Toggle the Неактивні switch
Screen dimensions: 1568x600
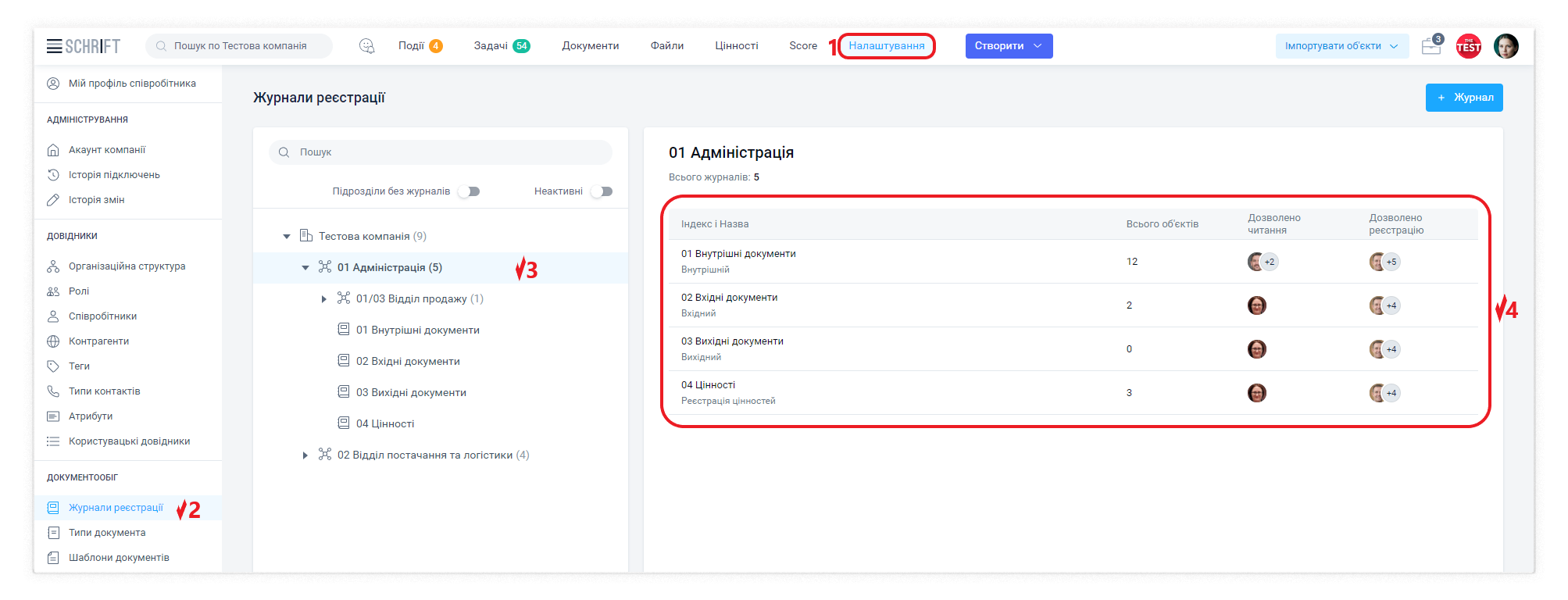(602, 191)
